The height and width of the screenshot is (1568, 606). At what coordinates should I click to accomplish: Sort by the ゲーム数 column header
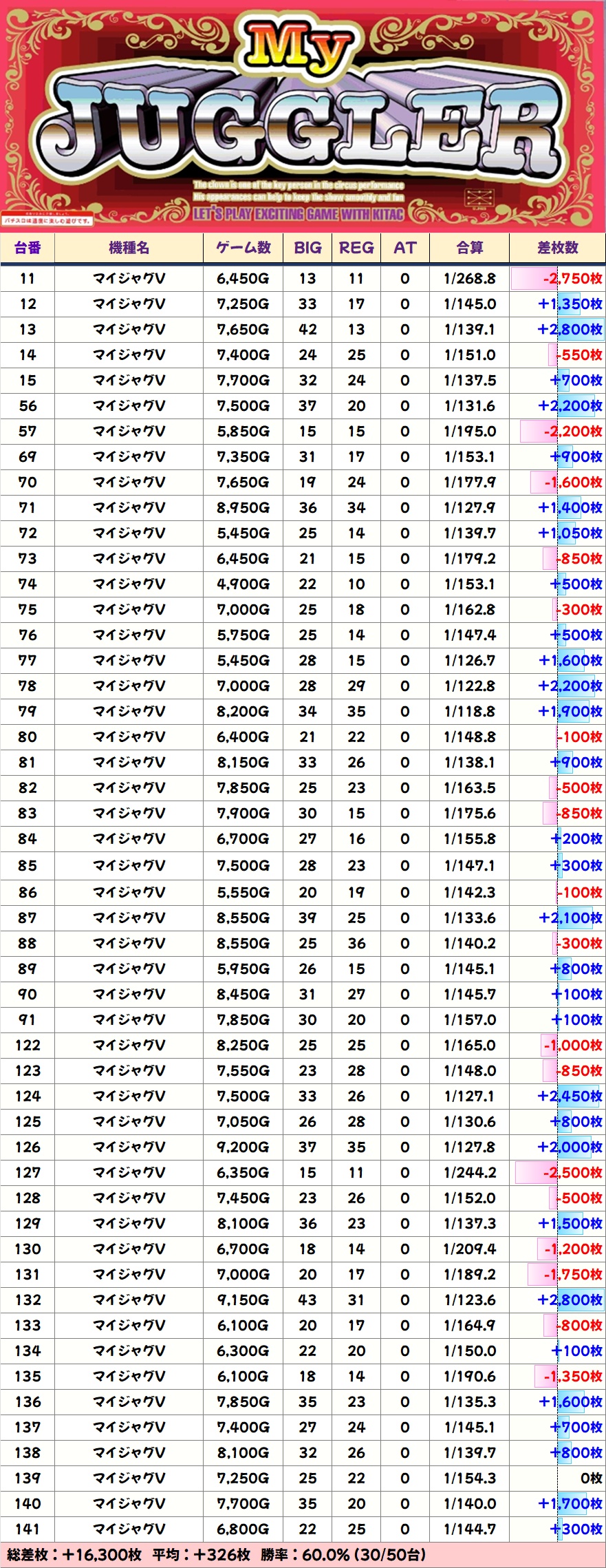[x=243, y=248]
